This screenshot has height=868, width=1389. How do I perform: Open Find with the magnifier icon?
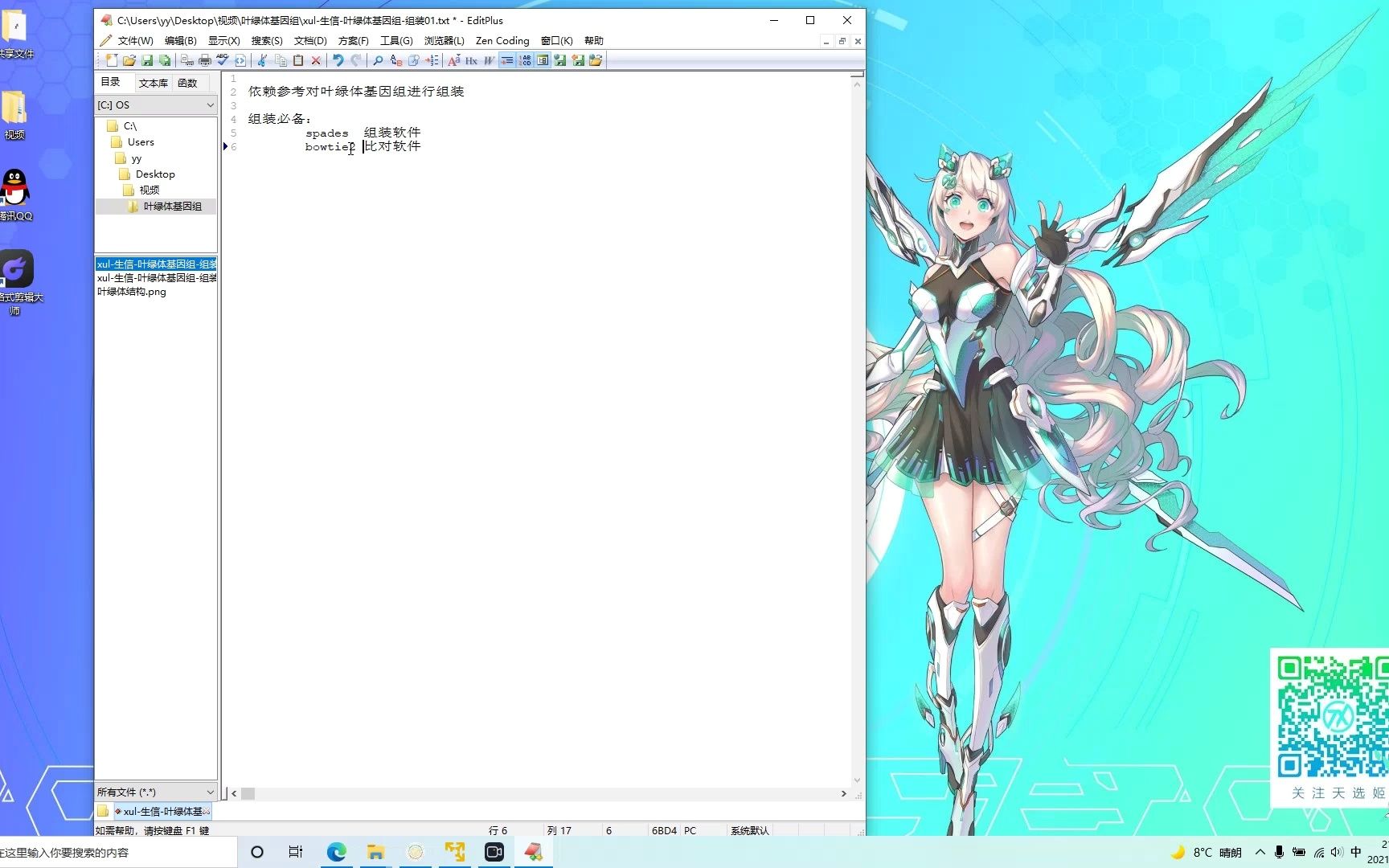pyautogui.click(x=378, y=60)
